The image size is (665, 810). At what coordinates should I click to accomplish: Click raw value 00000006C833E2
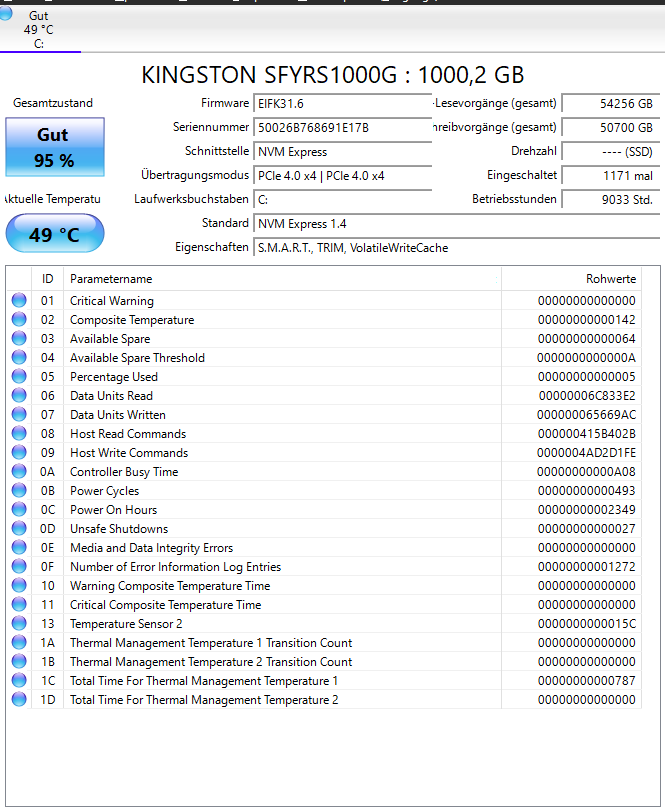pos(587,396)
